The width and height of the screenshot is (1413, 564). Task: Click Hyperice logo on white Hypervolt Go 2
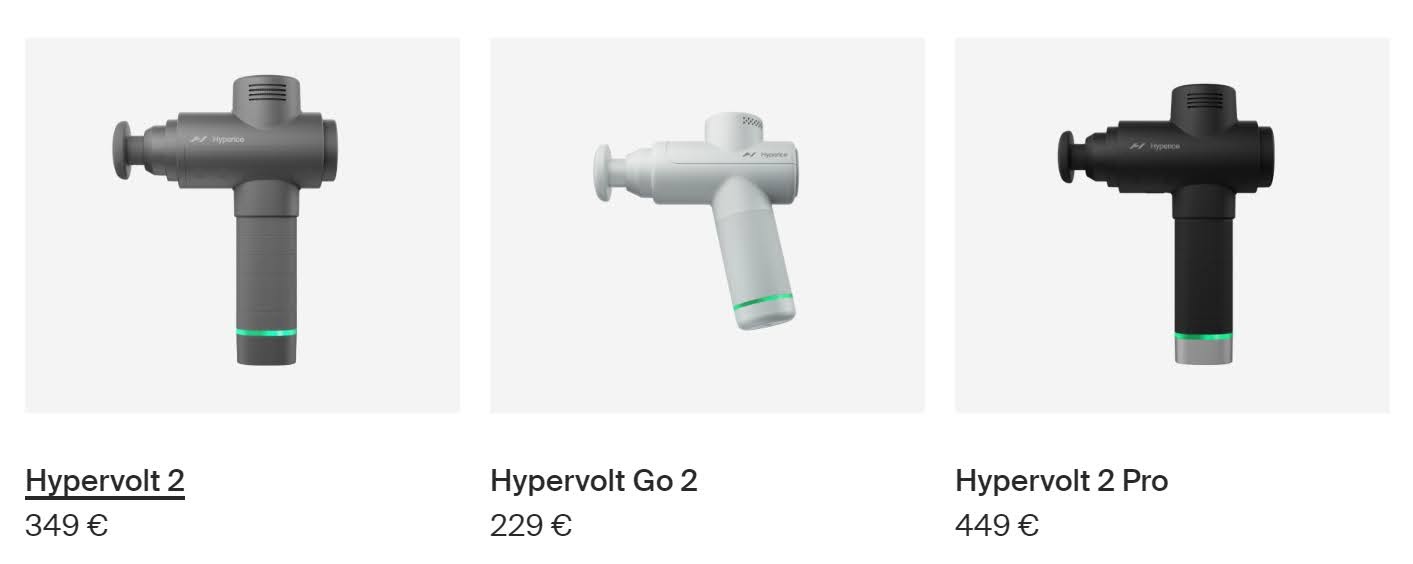tap(765, 155)
